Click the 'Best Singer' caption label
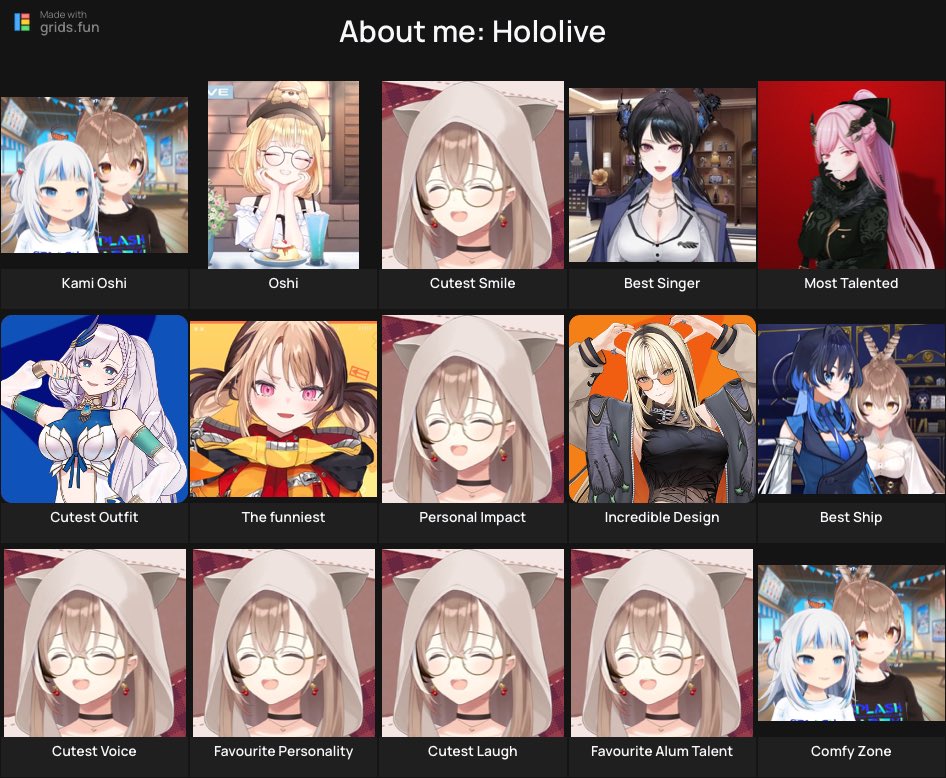The image size is (946, 778). pos(662,283)
